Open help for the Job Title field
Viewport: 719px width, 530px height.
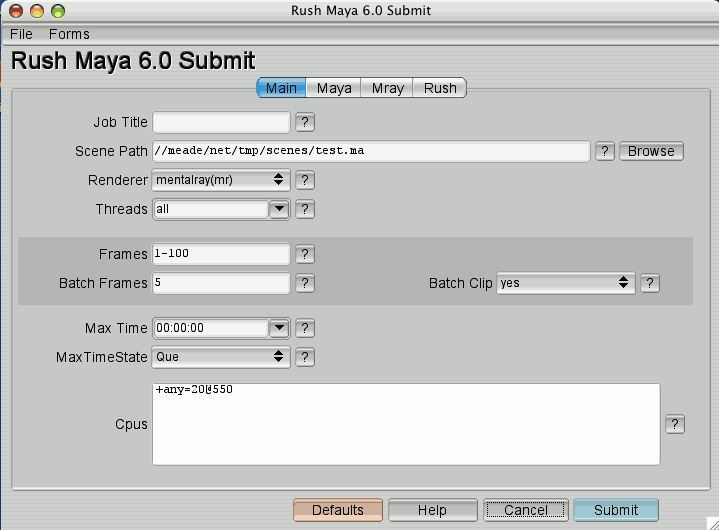pos(305,122)
